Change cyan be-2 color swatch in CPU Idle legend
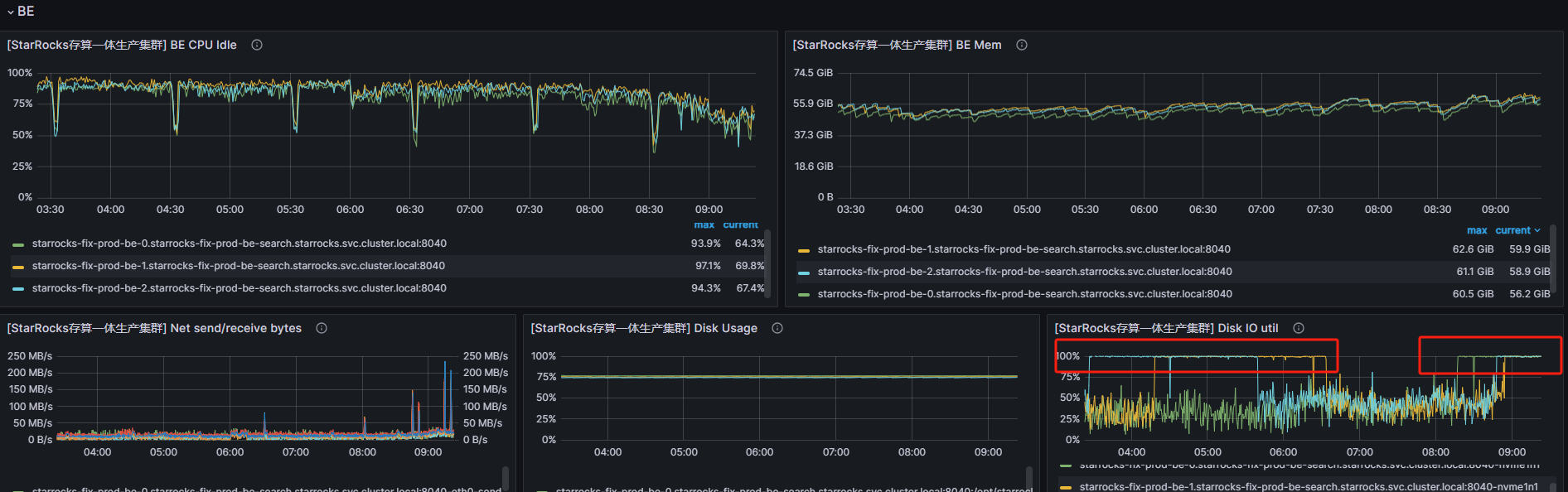 [x=18, y=289]
